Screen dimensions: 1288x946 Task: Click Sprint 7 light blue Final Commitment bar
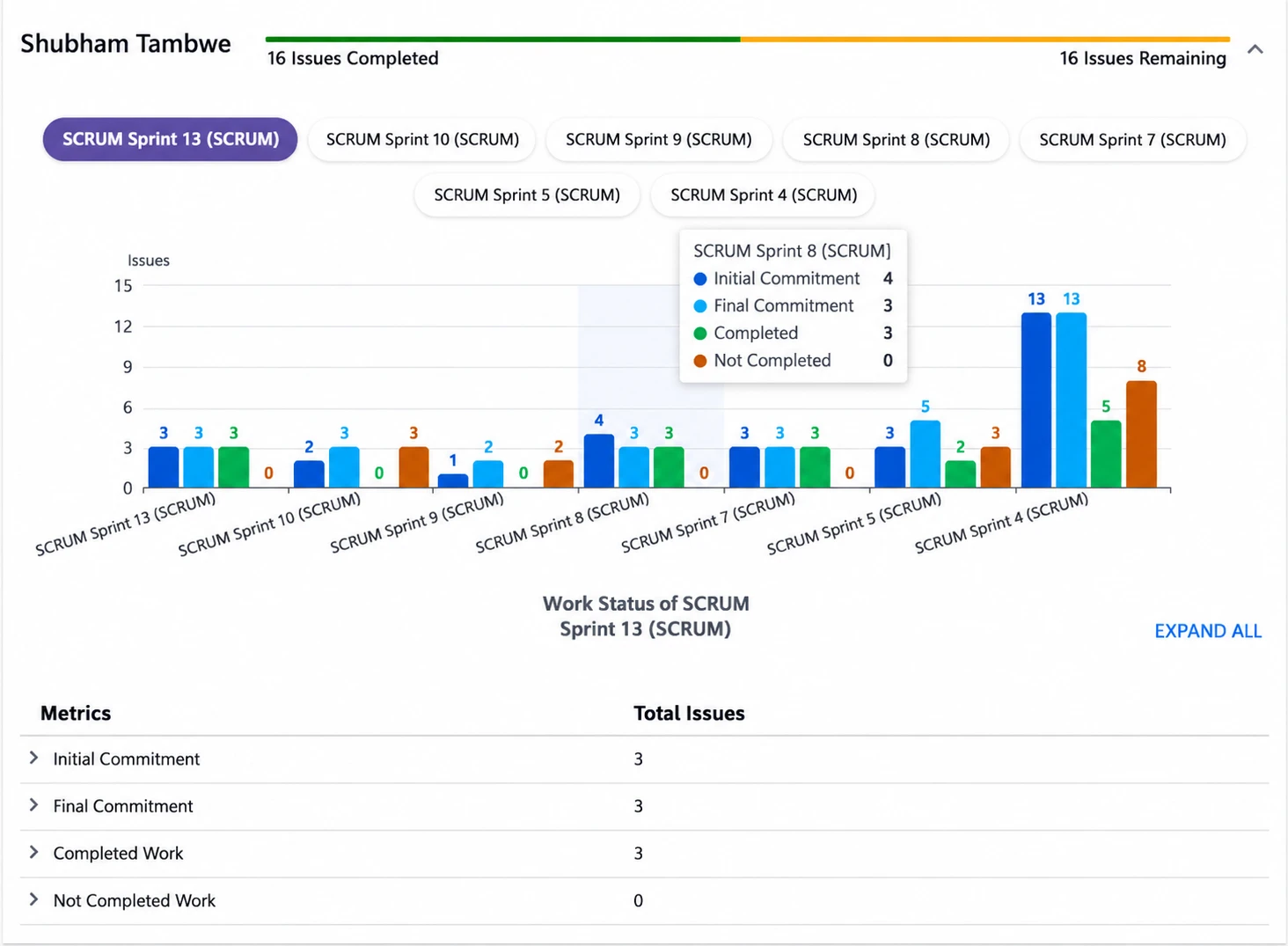tap(779, 467)
